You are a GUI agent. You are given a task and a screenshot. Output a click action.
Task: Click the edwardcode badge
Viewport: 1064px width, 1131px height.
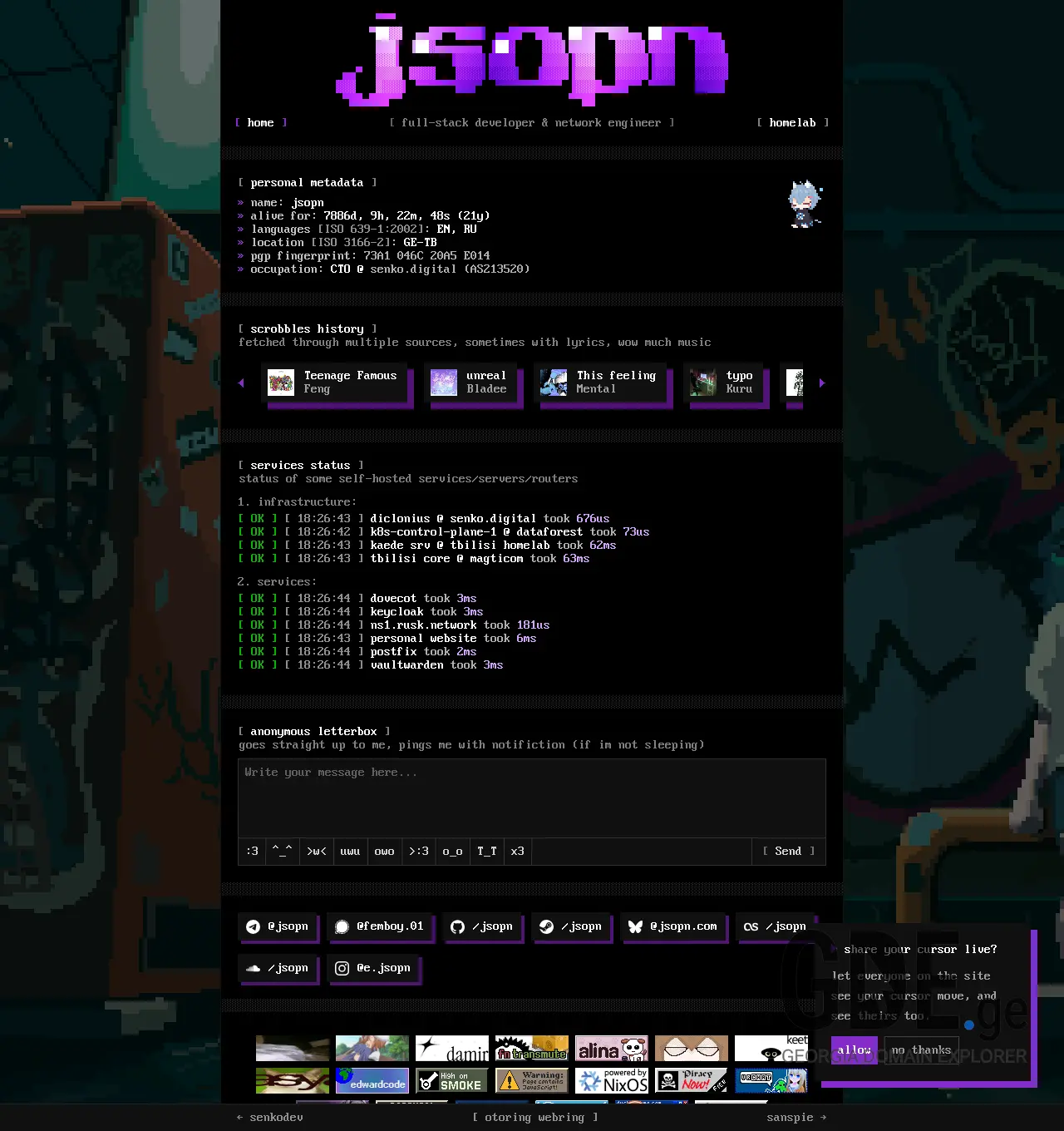[x=372, y=1080]
